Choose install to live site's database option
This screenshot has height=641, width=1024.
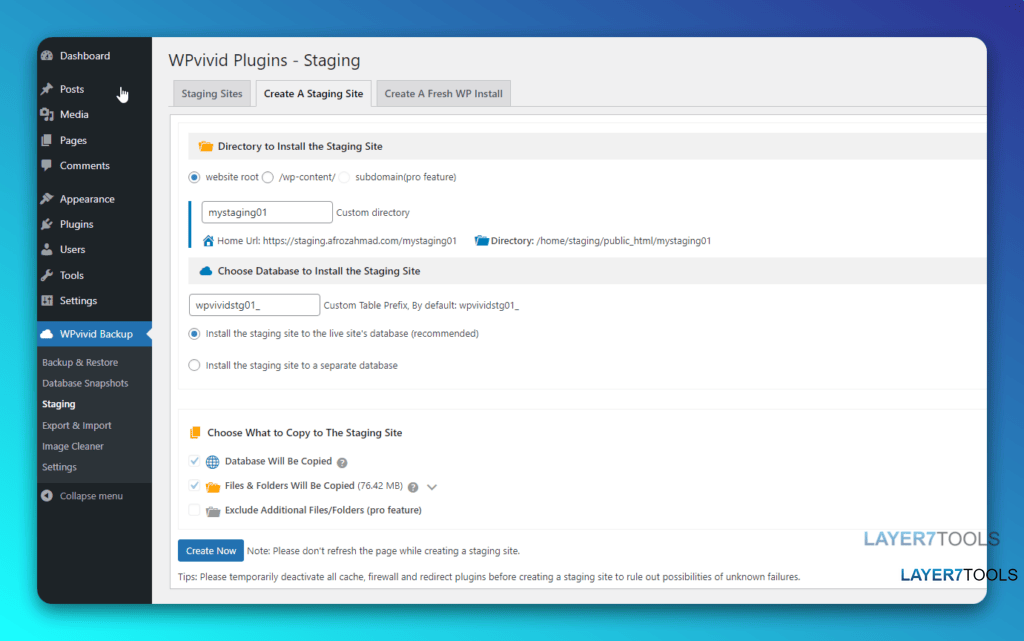click(x=194, y=334)
